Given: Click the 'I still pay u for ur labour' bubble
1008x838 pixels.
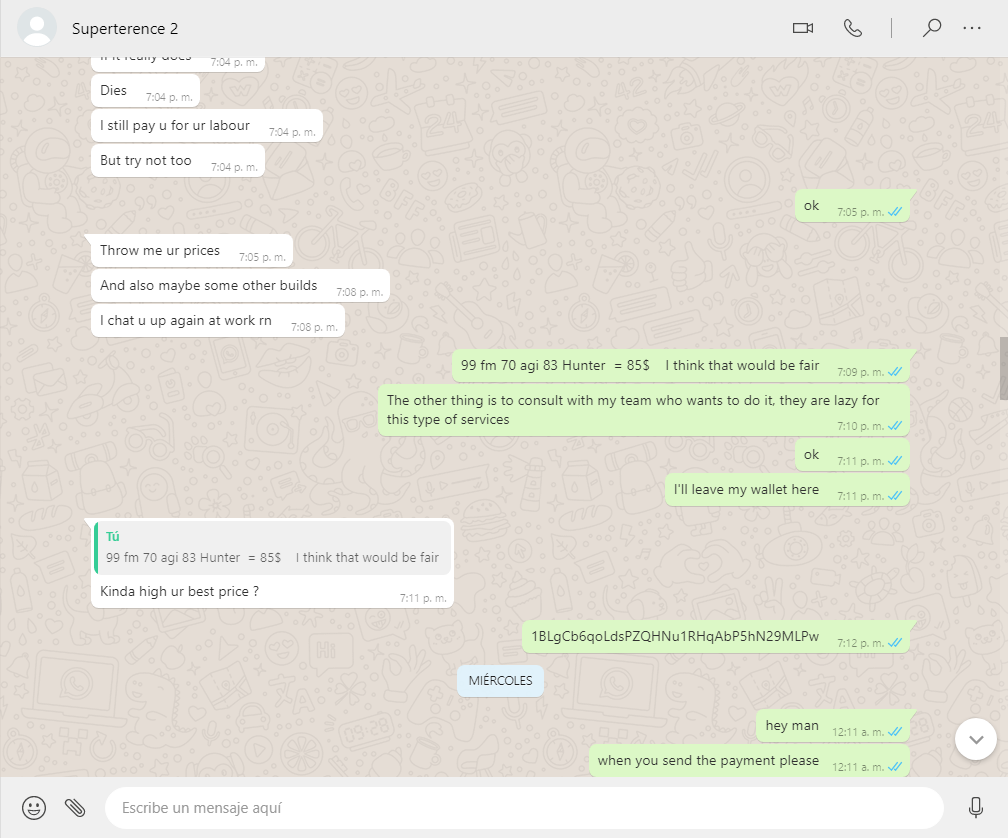Looking at the screenshot, I should click(x=206, y=126).
